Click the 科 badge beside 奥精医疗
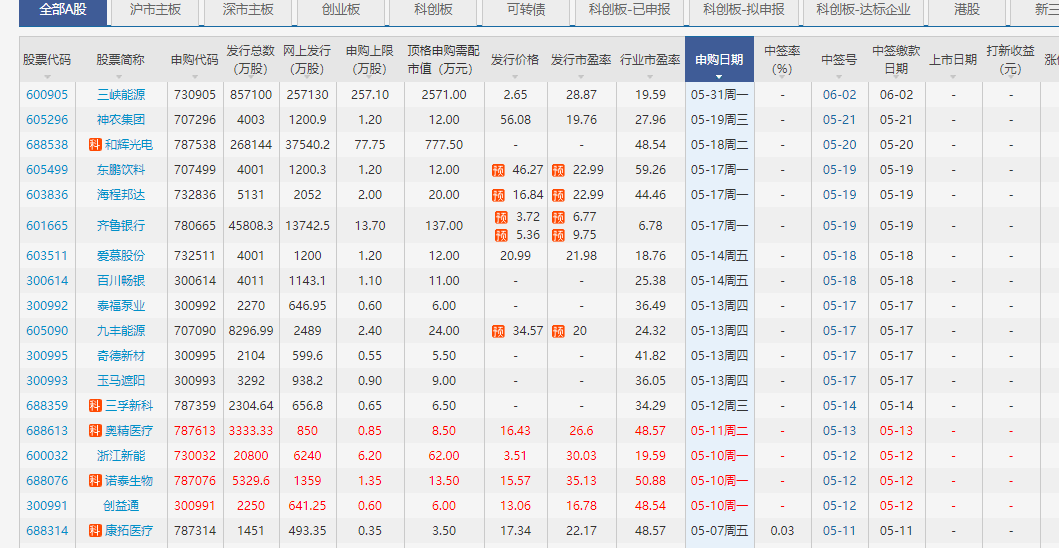 coord(95,430)
